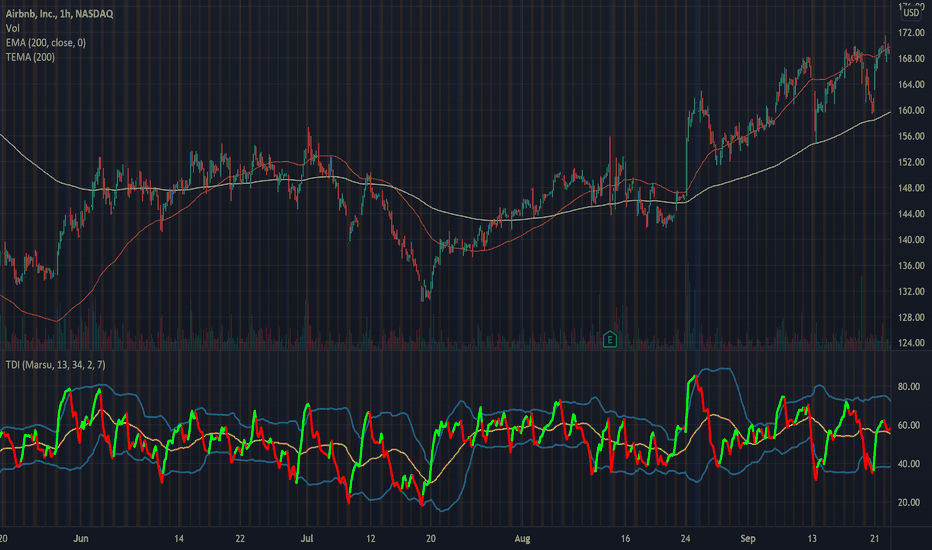The image size is (932, 550).
Task: Click the 13 date label after Sep
Action: tap(812, 538)
